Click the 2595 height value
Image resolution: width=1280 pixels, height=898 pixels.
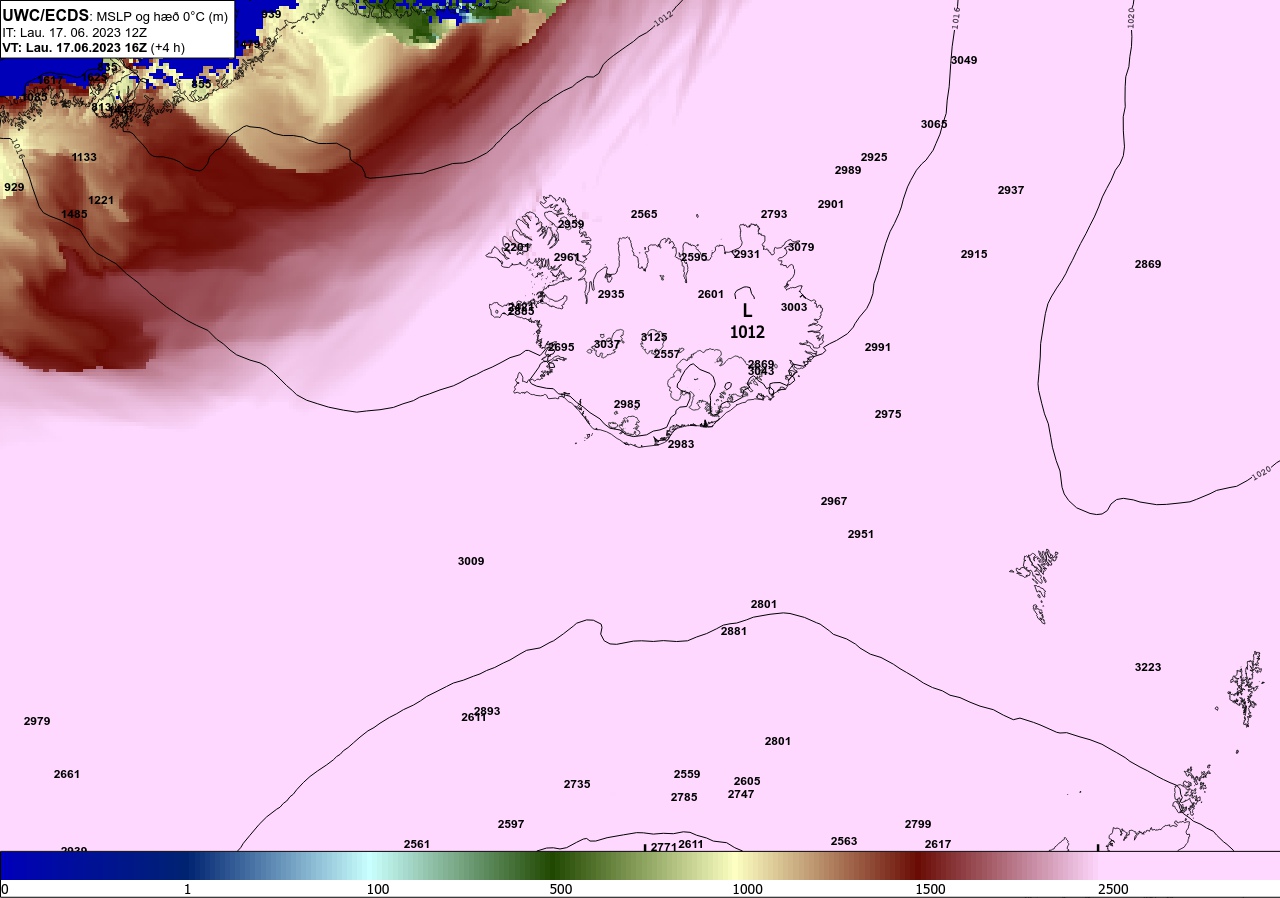point(694,257)
